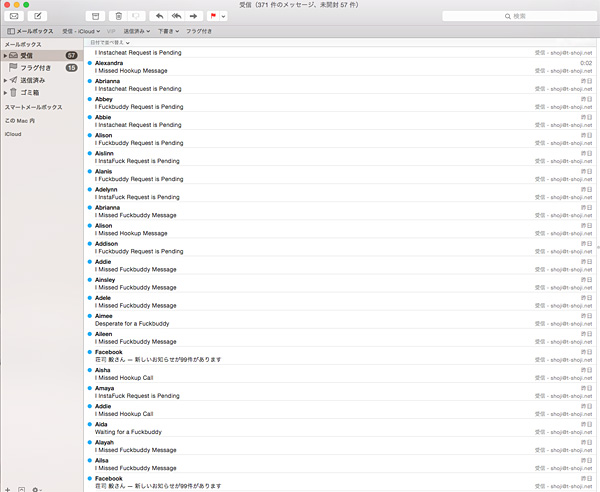Select the message from Ailsa
Screen dimensions: 600x492
pyautogui.click(x=340, y=464)
